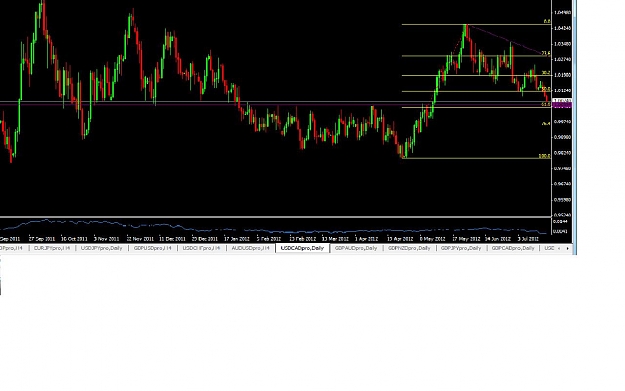This screenshot has width=625, height=391.
Task: Click the 0.96740 price axis label
Action: tap(562, 184)
